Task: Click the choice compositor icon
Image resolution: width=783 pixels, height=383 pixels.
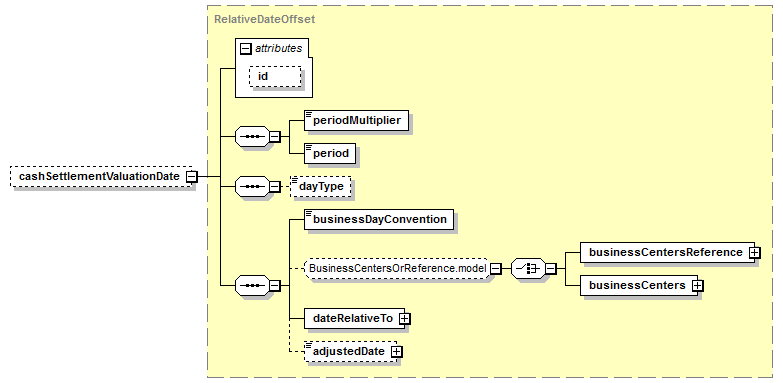Action: 528,269
